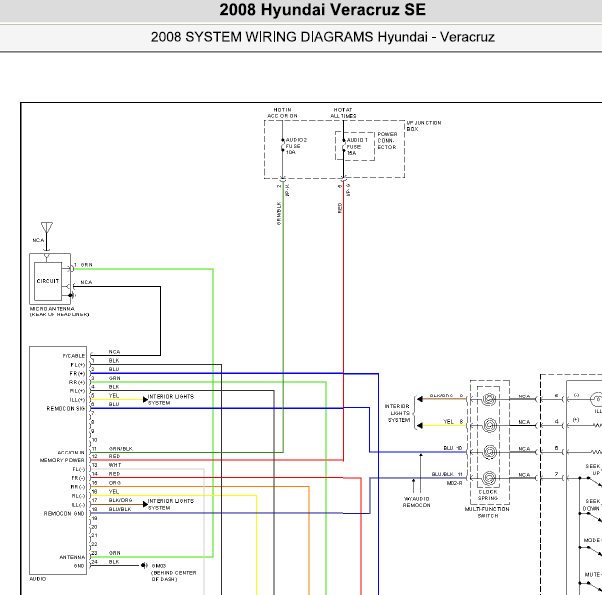Select the "BLU/BLK 11" wire label near the clock spring
The height and width of the screenshot is (595, 602).
point(447,474)
